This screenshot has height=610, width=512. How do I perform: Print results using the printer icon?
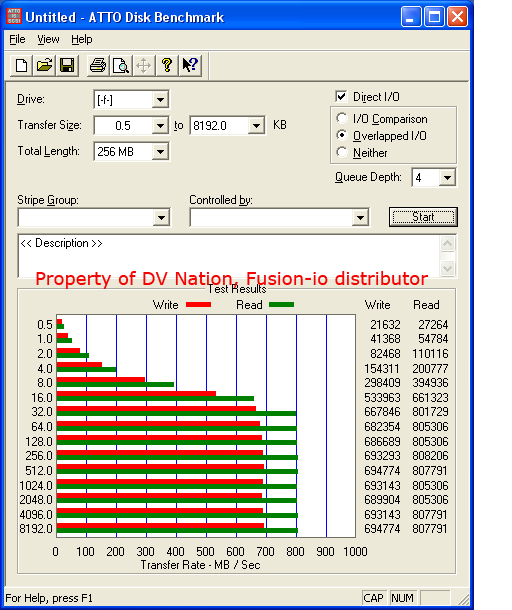pyautogui.click(x=98, y=65)
